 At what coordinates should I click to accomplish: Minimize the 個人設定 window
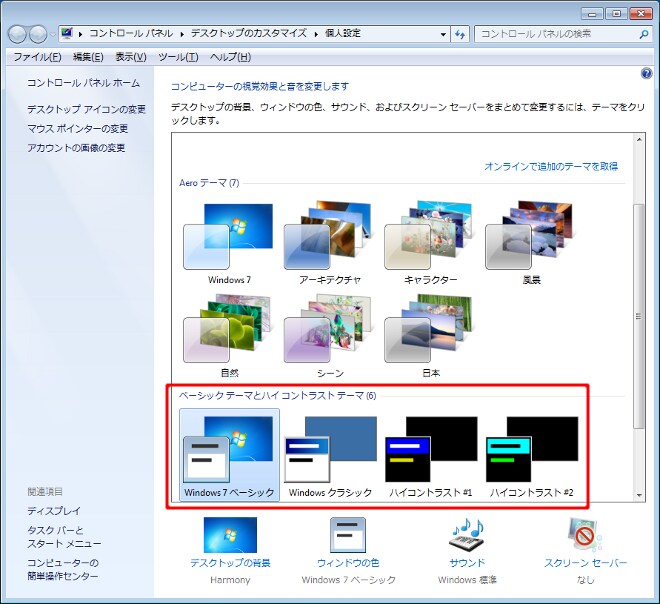tap(592, 13)
